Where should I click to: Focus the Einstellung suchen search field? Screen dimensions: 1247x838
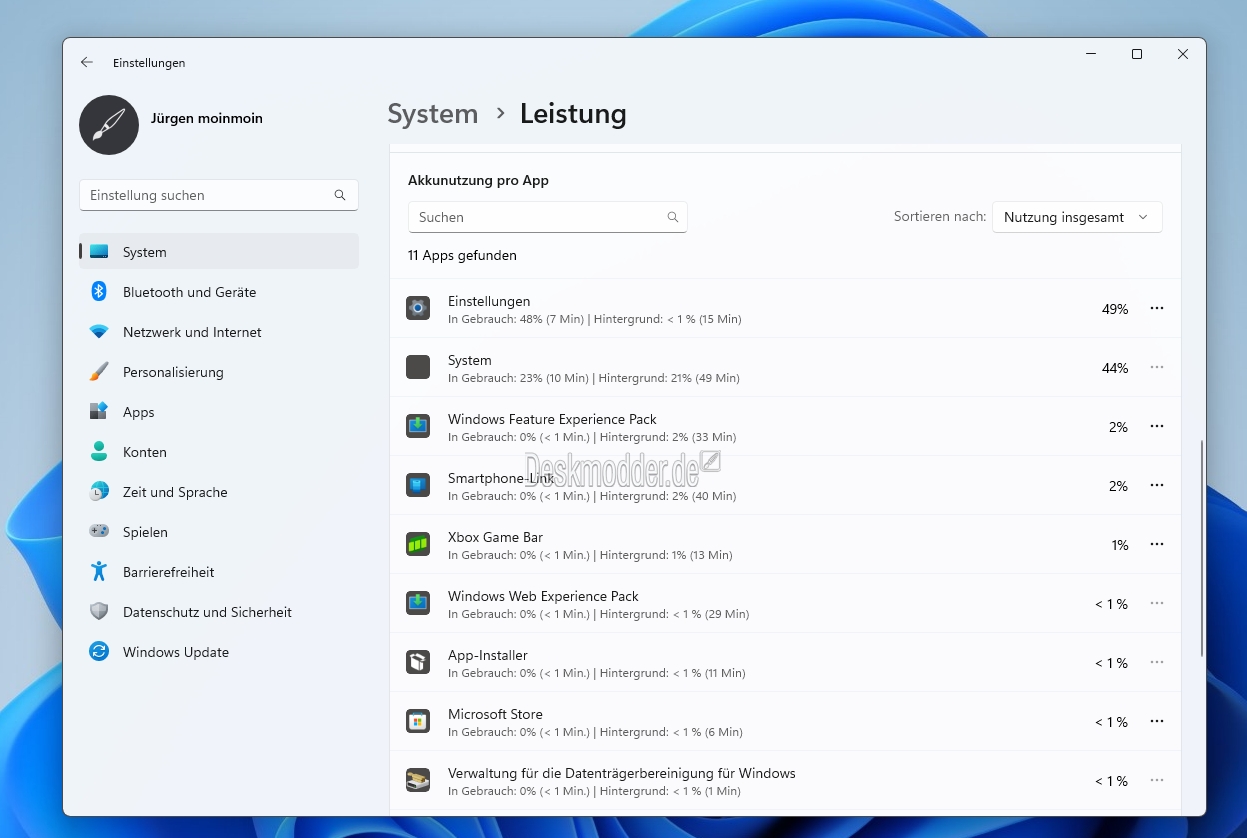point(219,195)
